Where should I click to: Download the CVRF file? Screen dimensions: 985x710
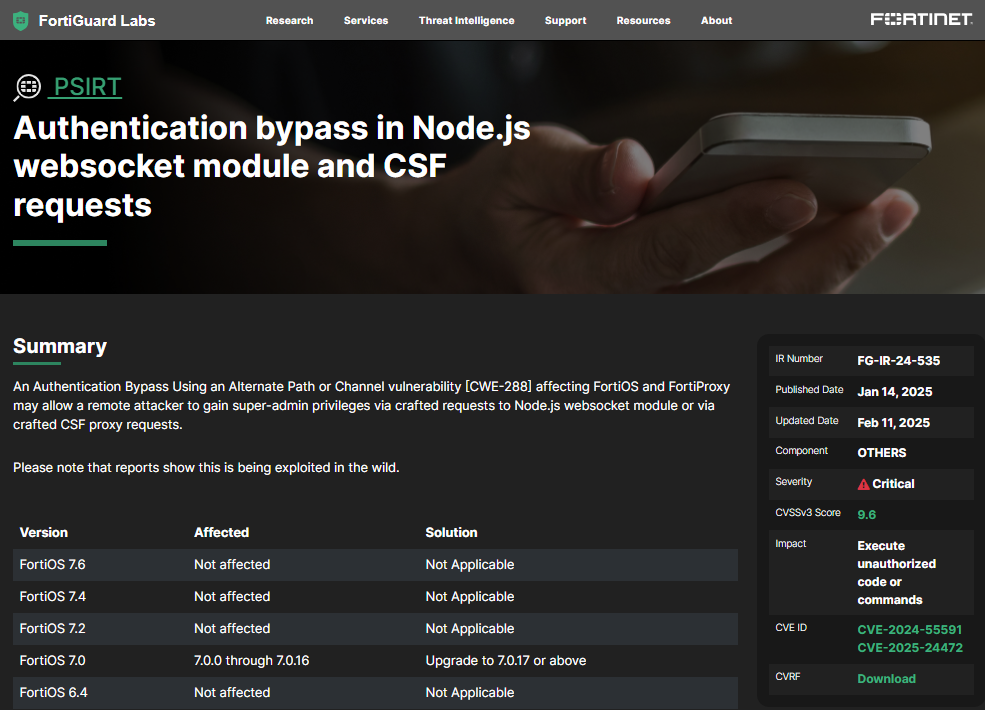[x=886, y=679]
